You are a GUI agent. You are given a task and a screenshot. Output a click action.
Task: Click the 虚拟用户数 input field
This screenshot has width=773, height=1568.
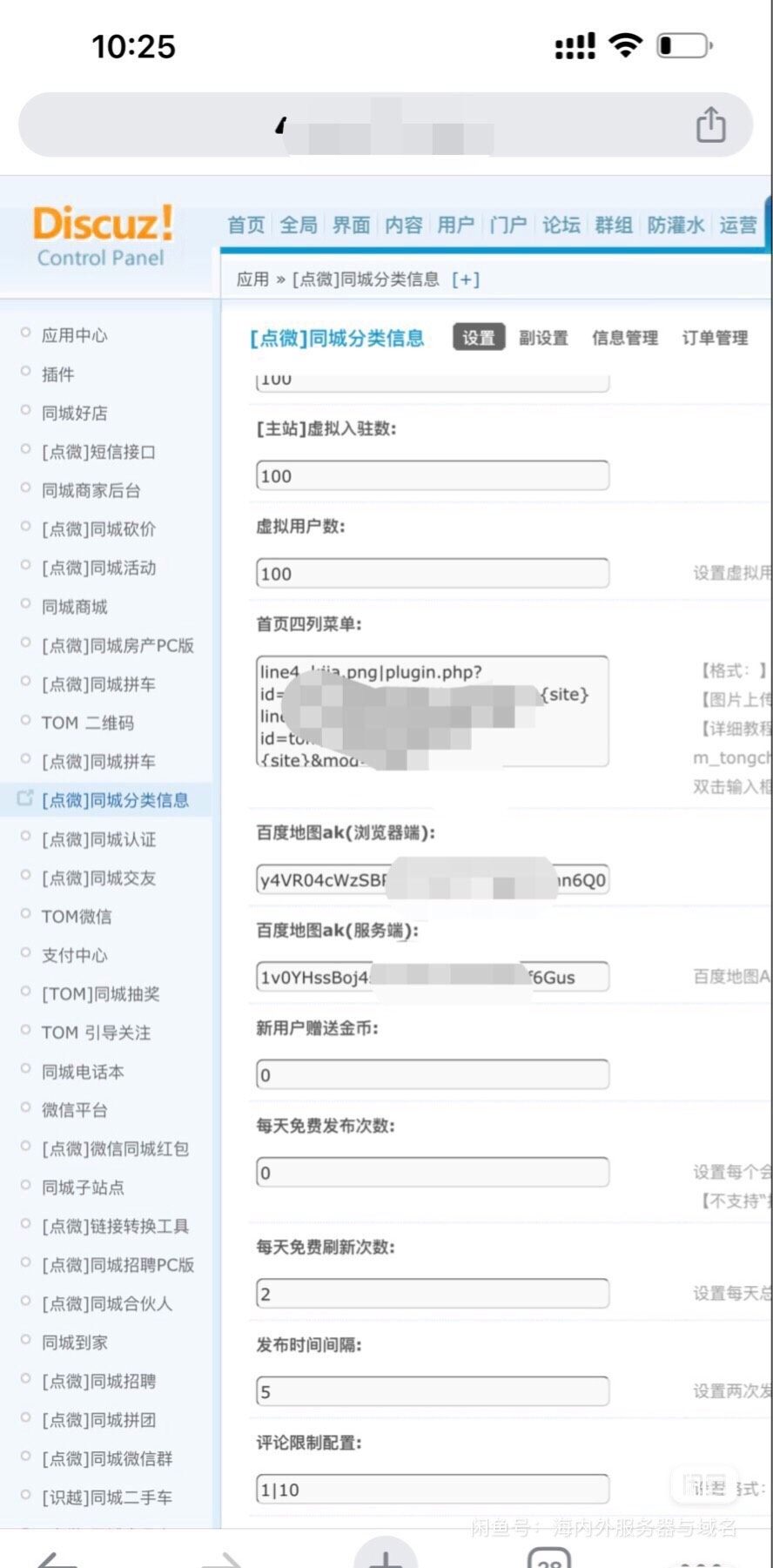click(432, 574)
